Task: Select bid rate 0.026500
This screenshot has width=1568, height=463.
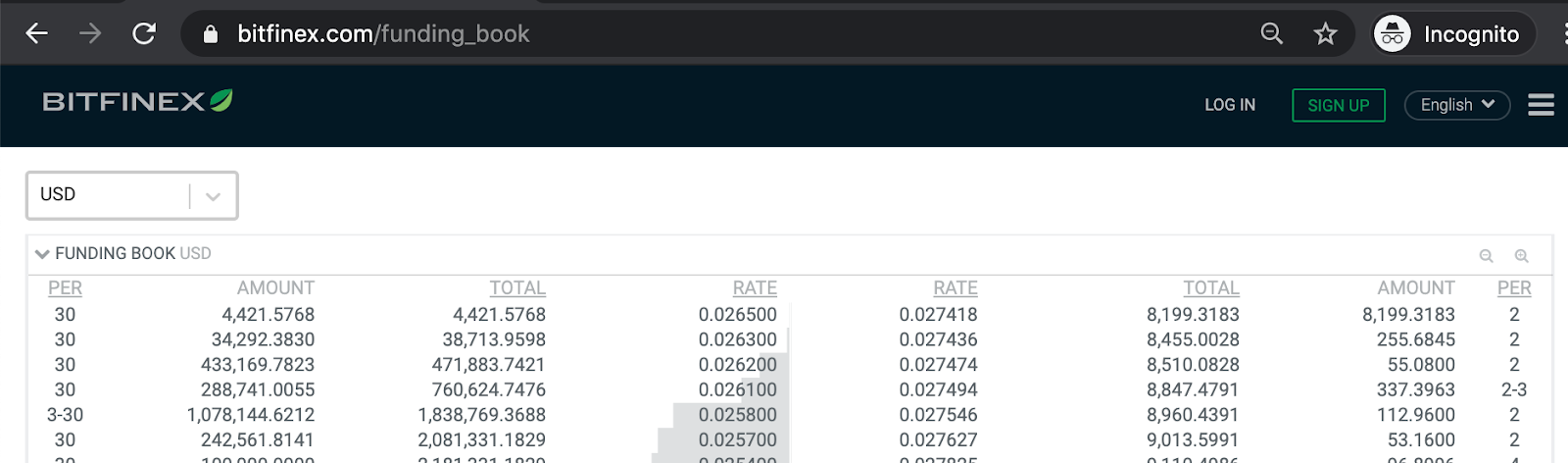Action: (x=738, y=315)
